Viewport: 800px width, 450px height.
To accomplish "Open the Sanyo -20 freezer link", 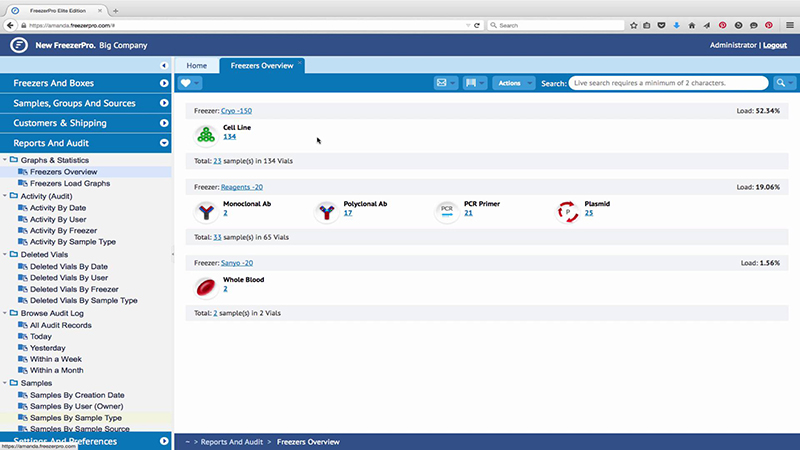I will [237, 263].
